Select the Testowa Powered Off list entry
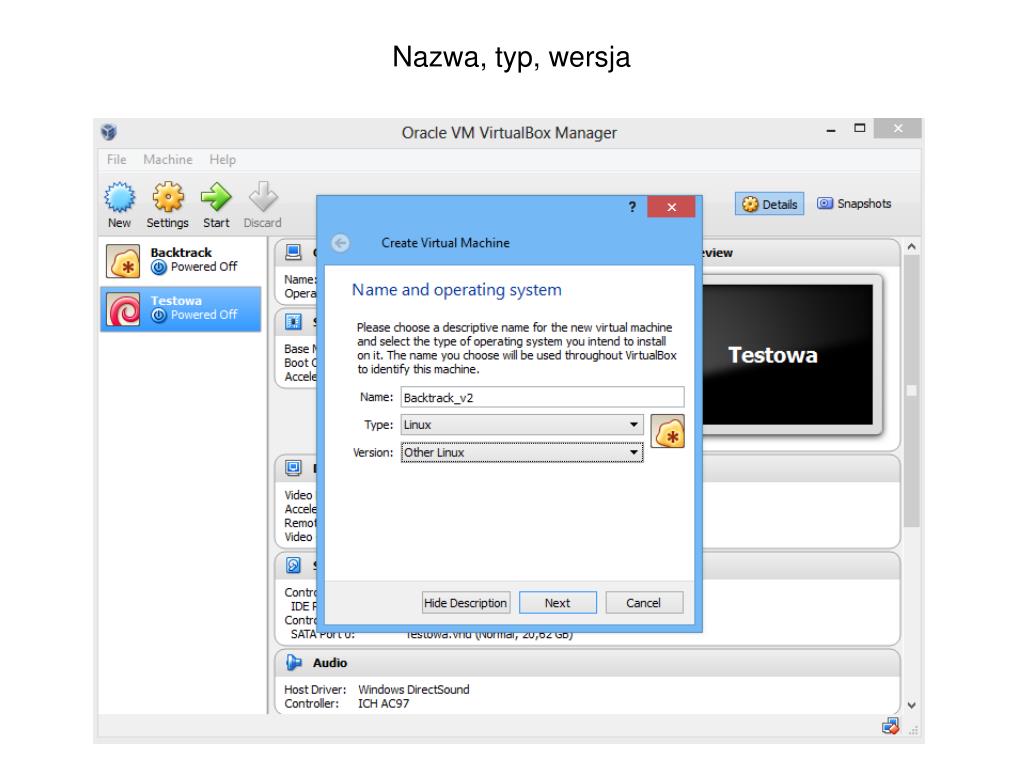Screen dimensions: 1024x768 181,310
